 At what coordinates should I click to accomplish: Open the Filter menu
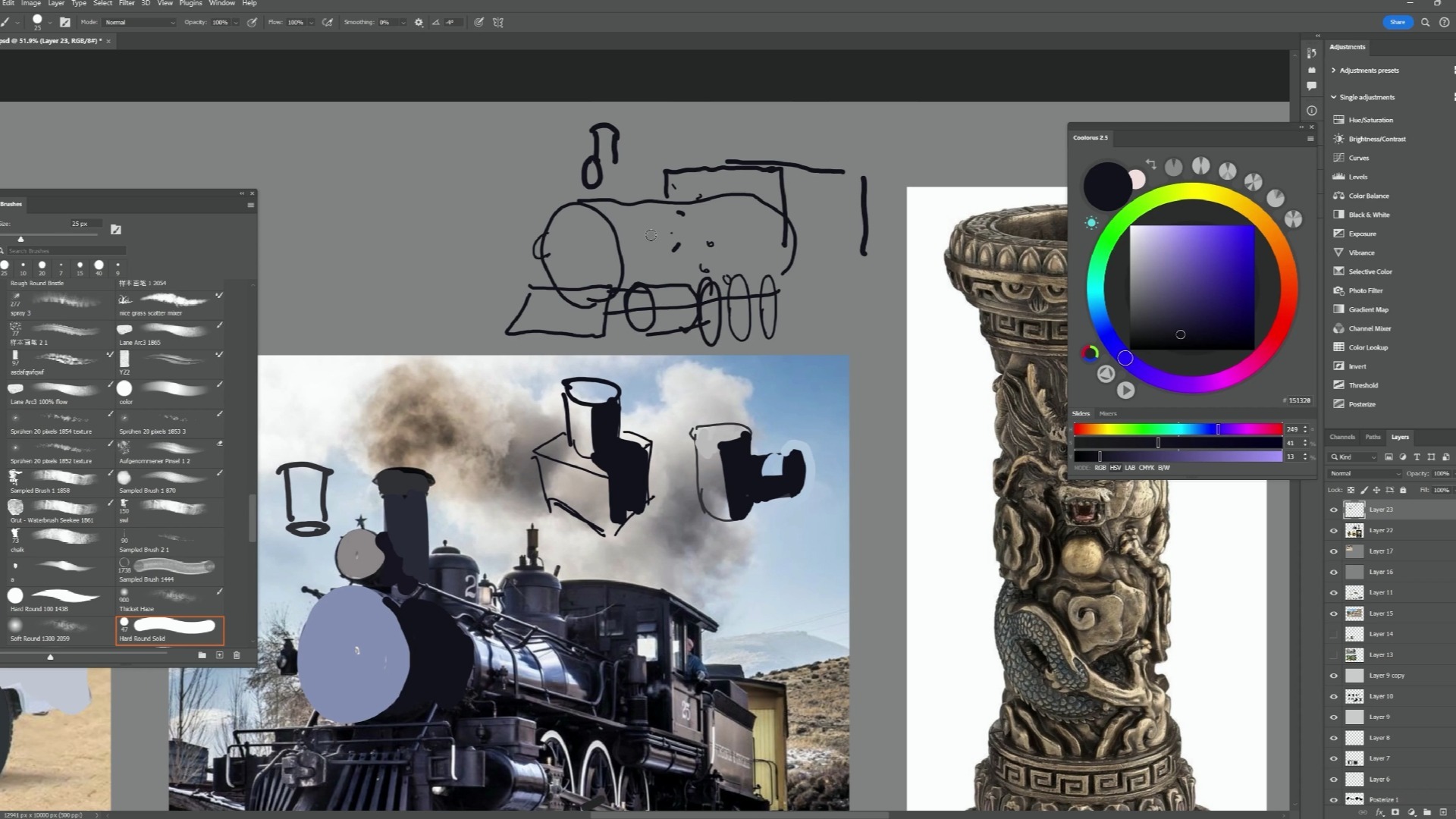click(x=127, y=4)
